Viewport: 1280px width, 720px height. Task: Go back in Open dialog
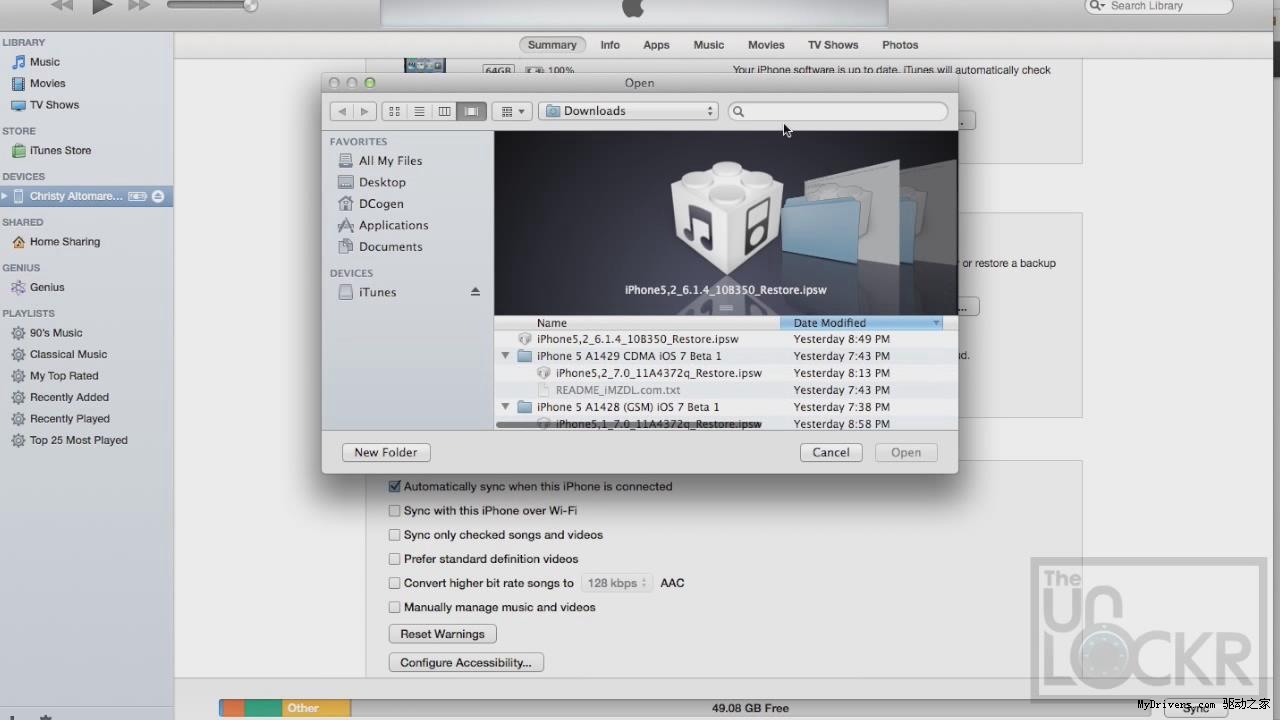[342, 111]
